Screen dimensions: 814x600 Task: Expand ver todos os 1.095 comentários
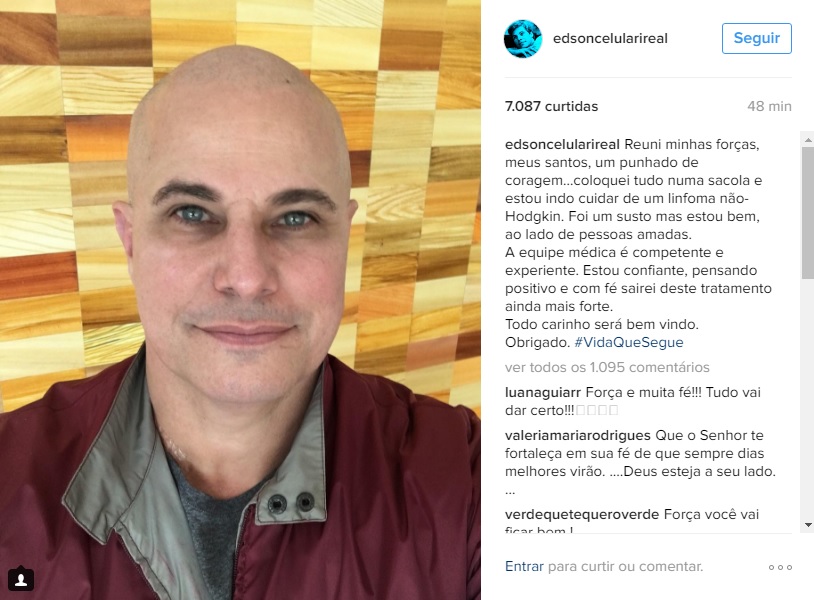coord(607,367)
